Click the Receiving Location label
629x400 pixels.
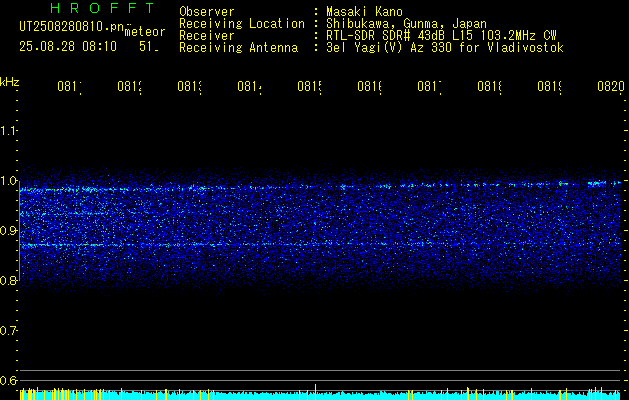(x=242, y=24)
